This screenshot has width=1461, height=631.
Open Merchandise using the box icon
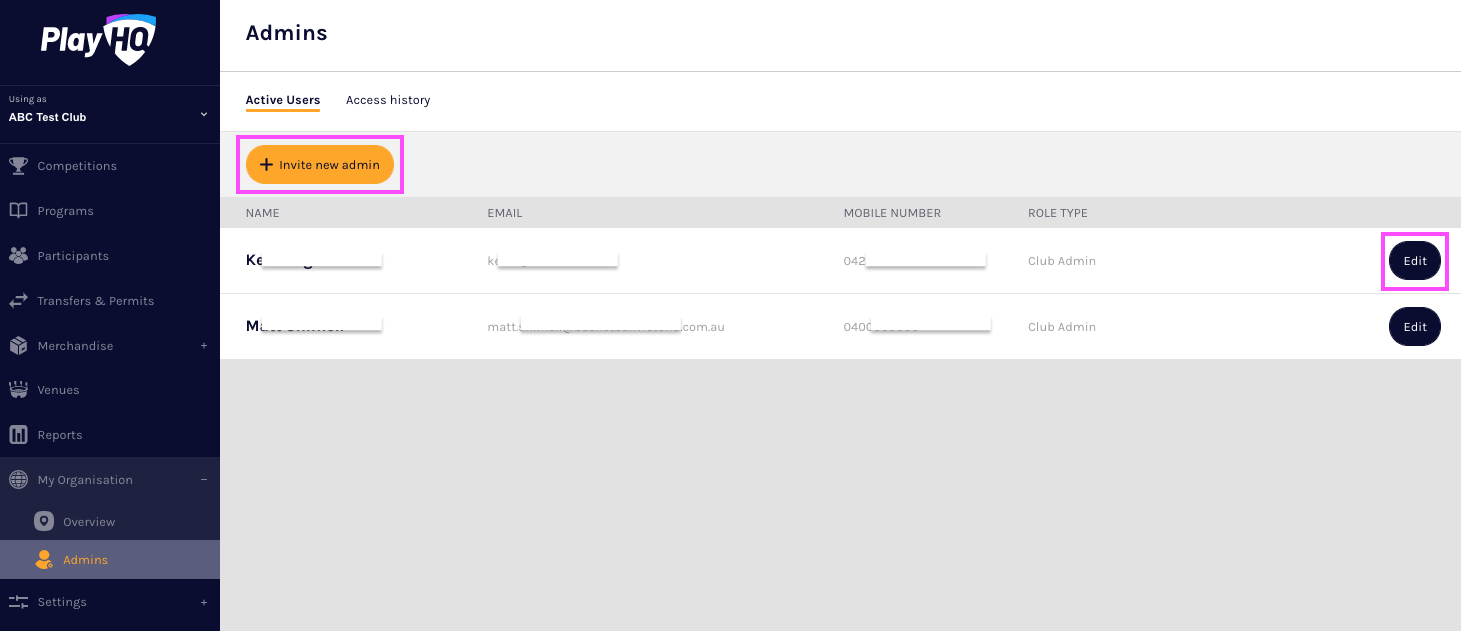click(x=19, y=345)
